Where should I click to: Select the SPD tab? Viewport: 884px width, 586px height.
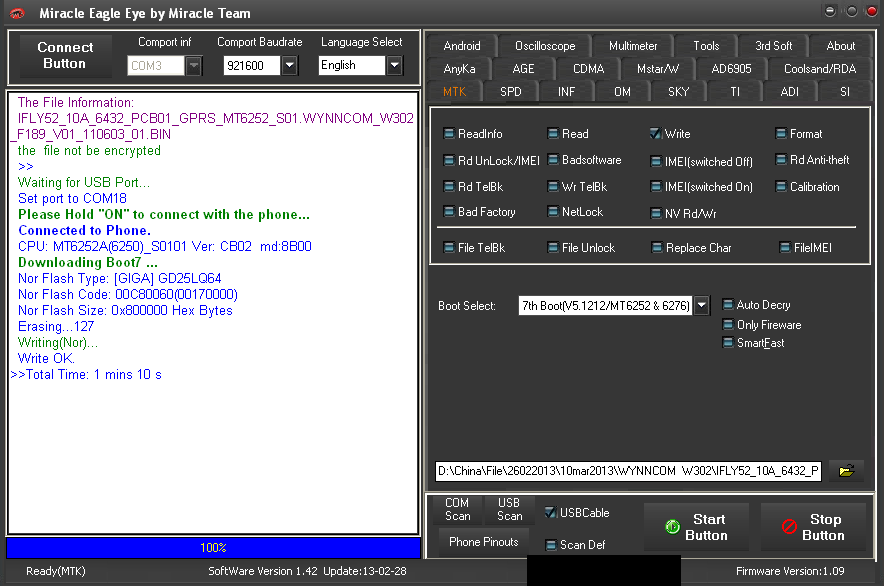[x=511, y=91]
